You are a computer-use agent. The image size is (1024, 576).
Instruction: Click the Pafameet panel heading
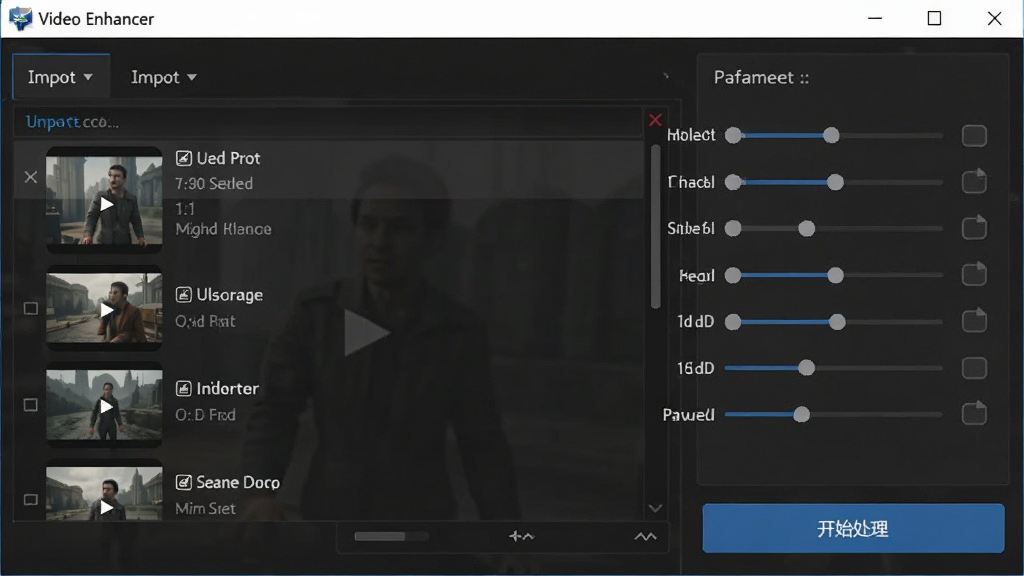(x=761, y=78)
